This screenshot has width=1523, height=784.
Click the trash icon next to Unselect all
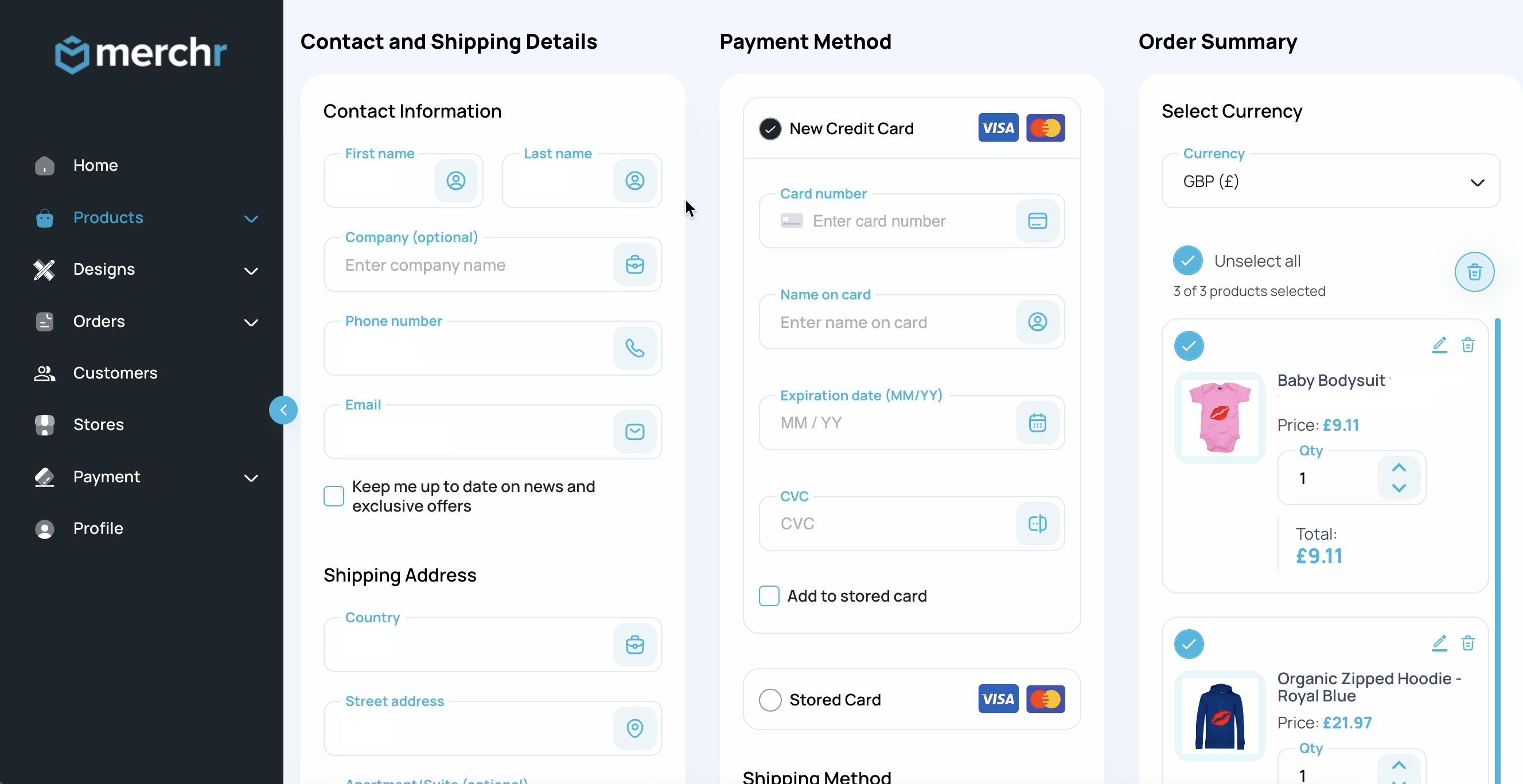click(x=1474, y=272)
